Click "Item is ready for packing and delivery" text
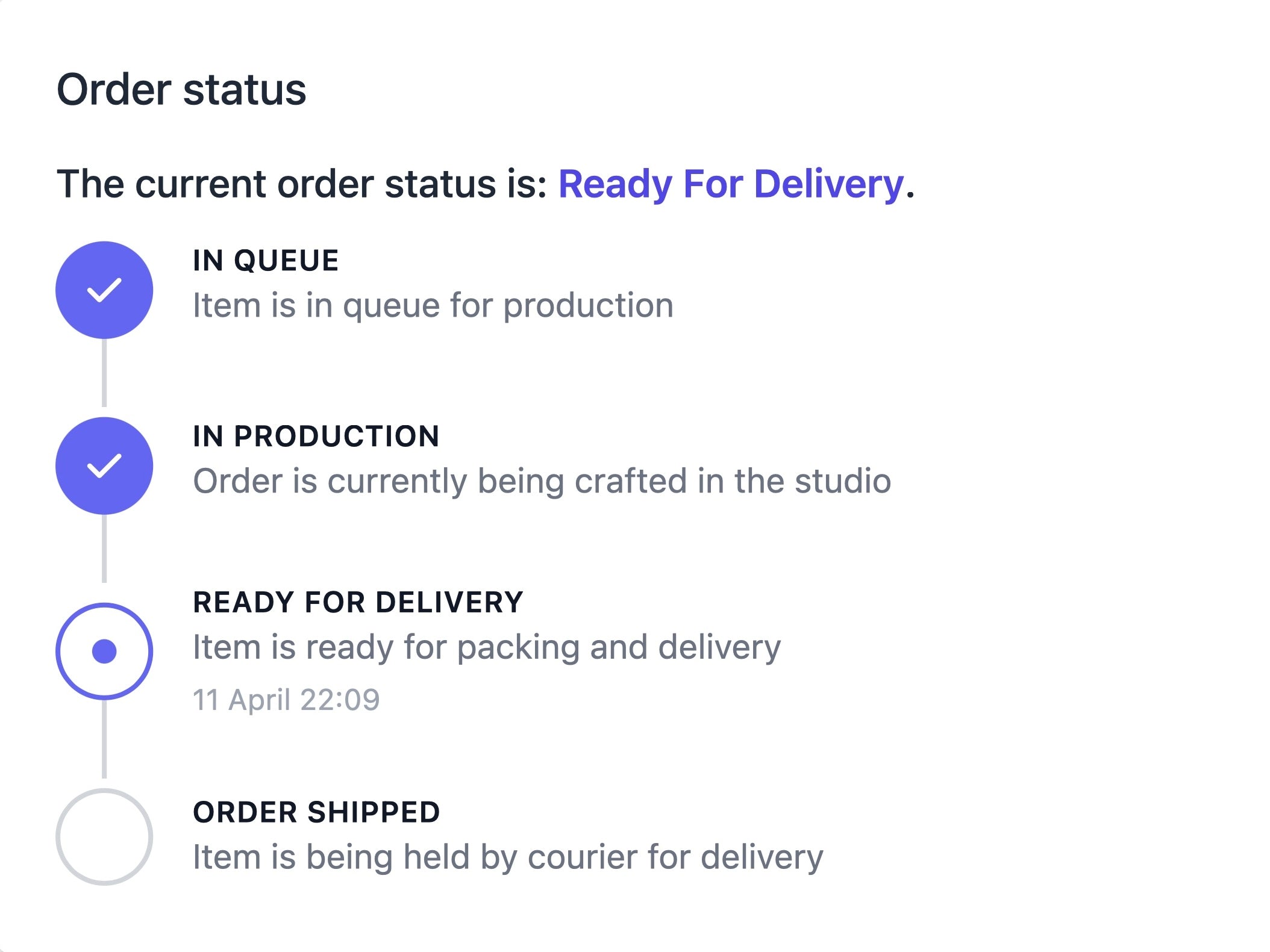The image size is (1270, 952). coord(486,647)
